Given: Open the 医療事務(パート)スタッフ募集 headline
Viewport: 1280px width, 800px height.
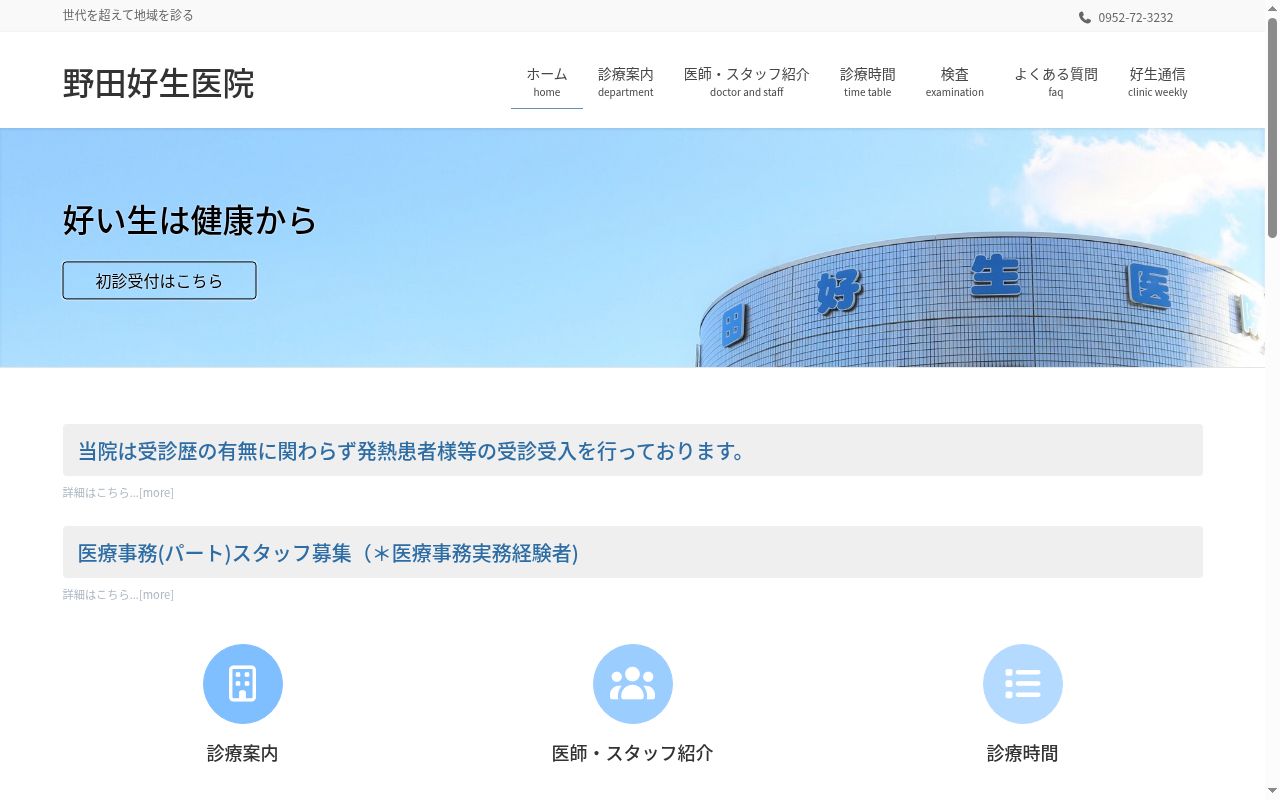Looking at the screenshot, I should (x=328, y=553).
